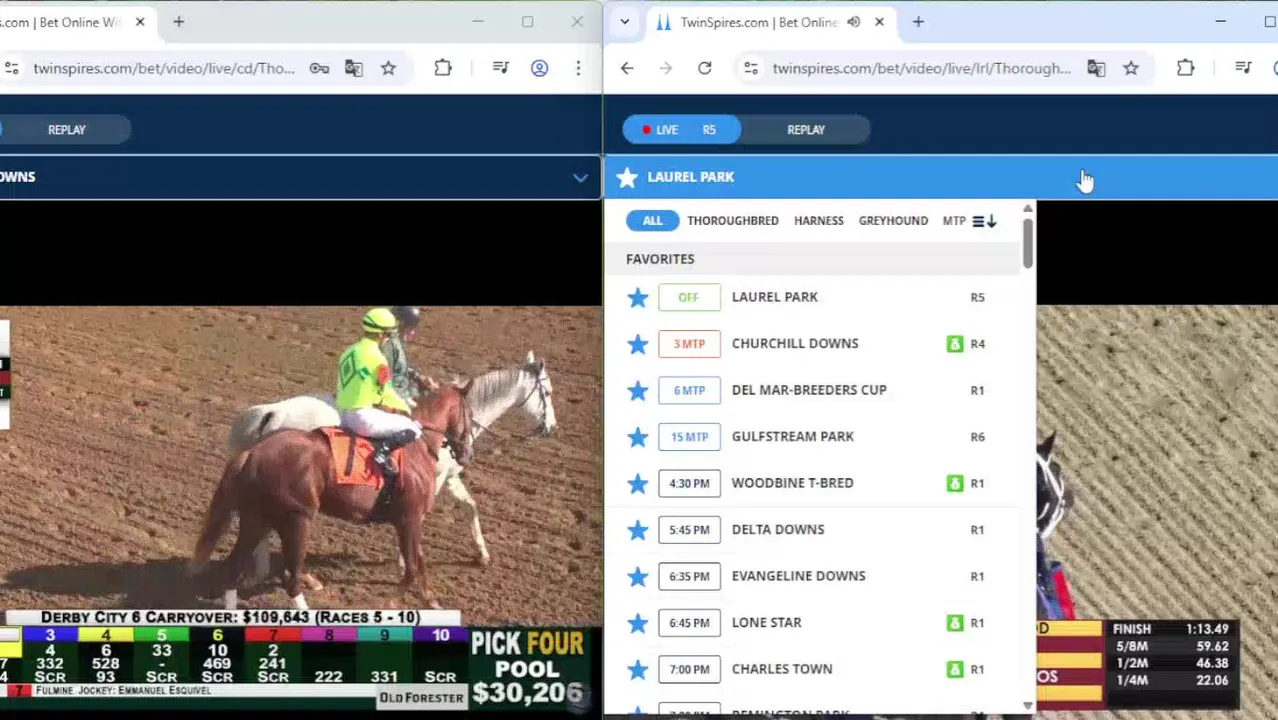
Task: Open the three-dot menu in the left browser
Action: click(x=578, y=68)
